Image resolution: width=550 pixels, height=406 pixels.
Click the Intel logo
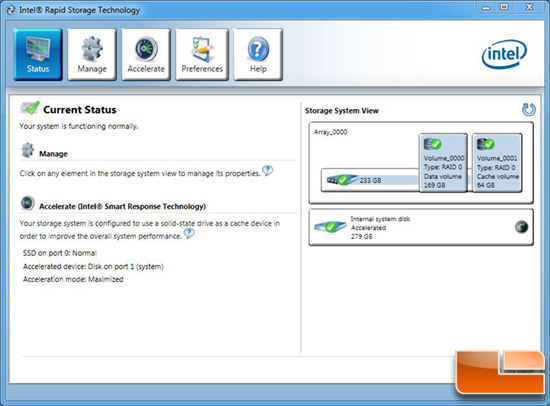click(x=504, y=54)
